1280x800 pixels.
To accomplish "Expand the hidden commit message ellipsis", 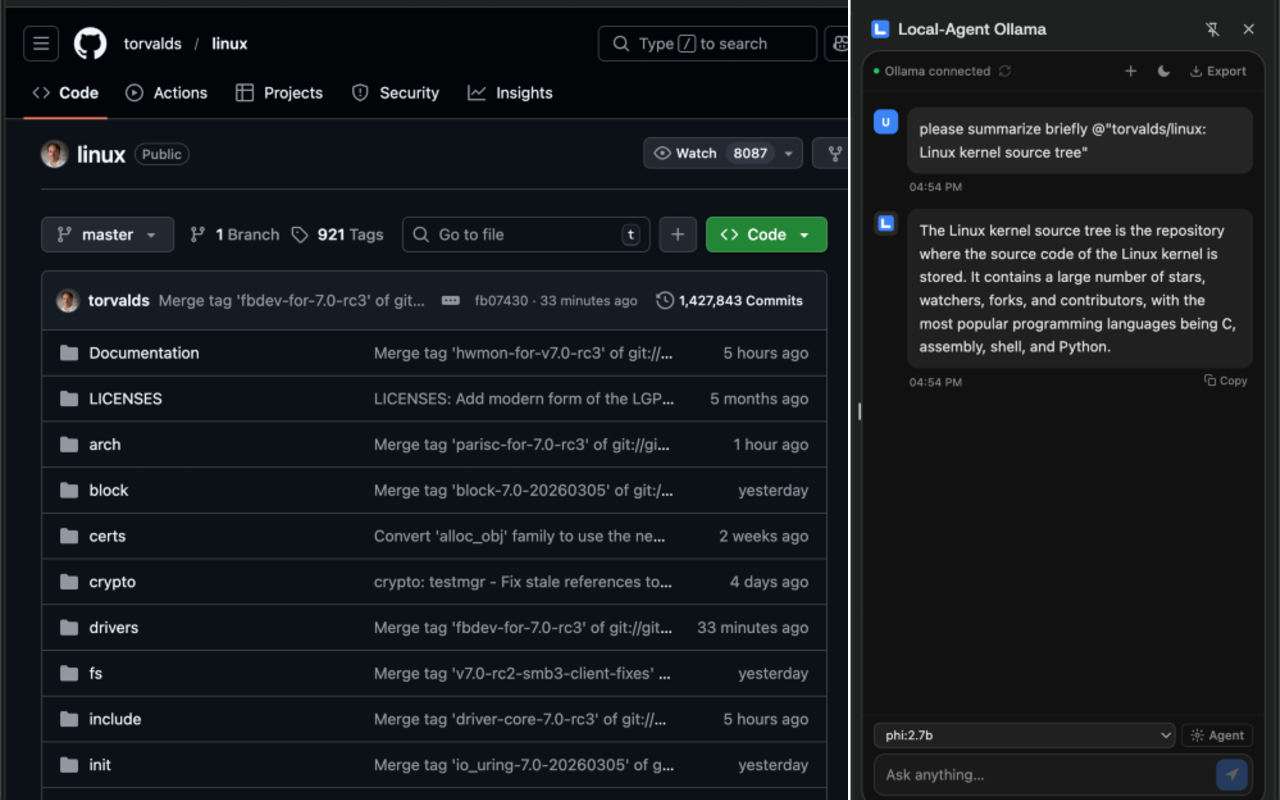I will (x=451, y=301).
